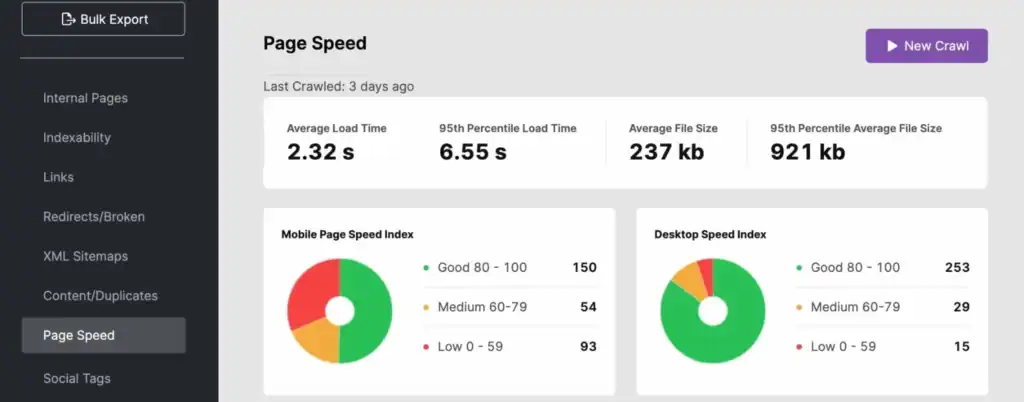Viewport: 1024px width, 402px height.
Task: Navigate to Social Tags
Action: 77,378
